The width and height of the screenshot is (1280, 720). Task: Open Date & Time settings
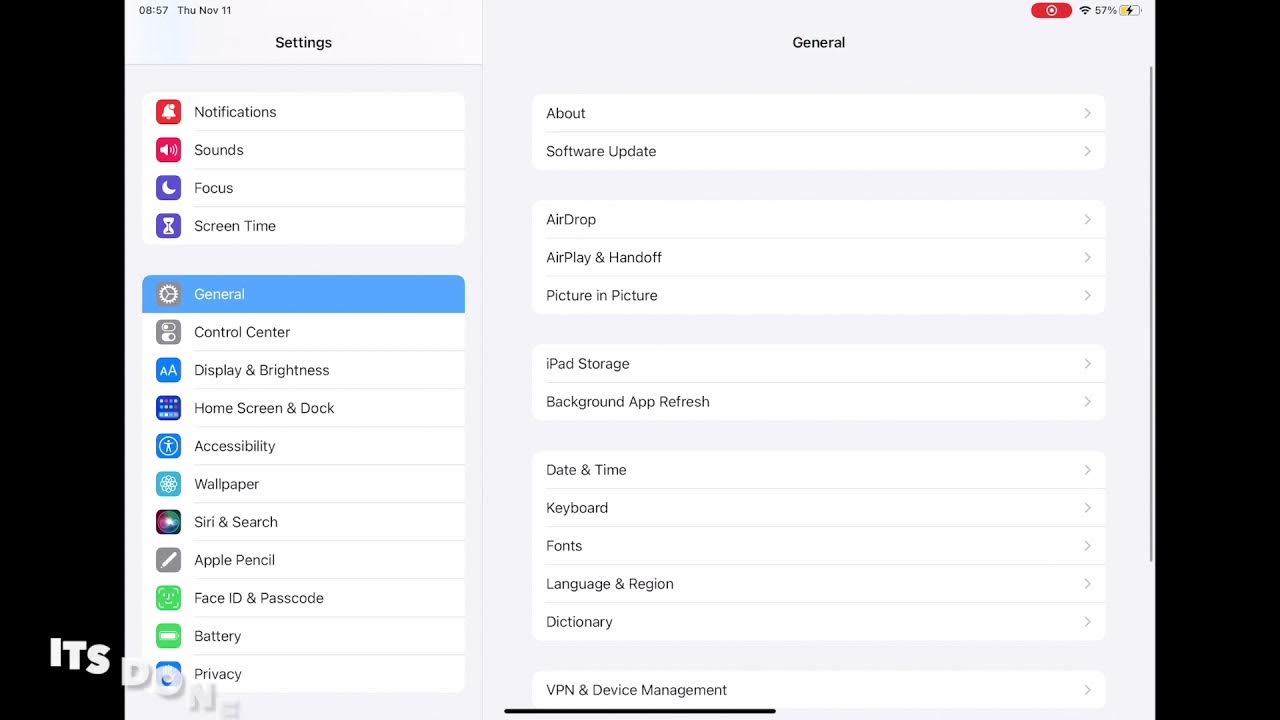[x=818, y=470]
